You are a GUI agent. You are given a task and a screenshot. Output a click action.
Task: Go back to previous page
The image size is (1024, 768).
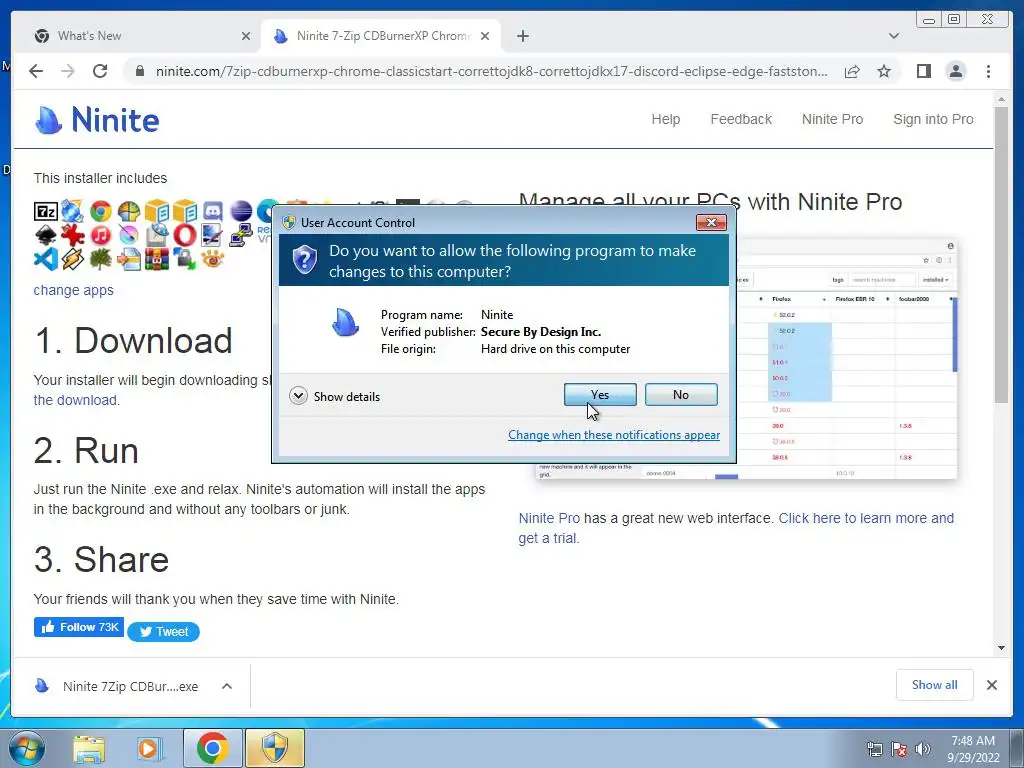click(36, 71)
